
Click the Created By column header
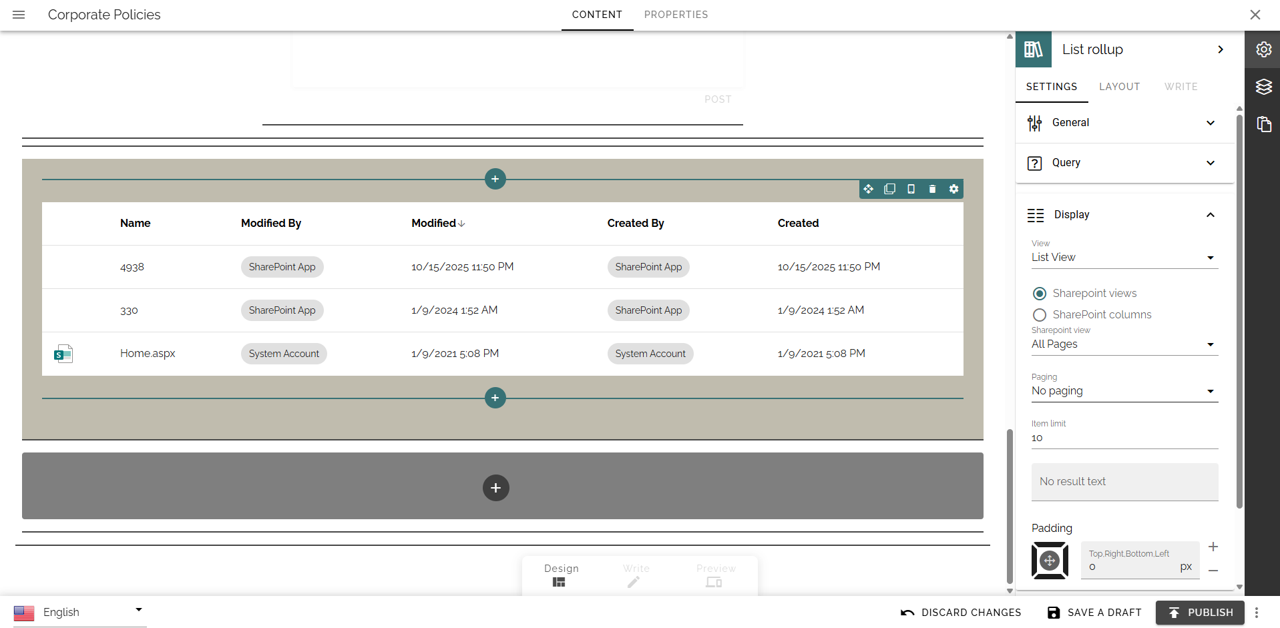[x=635, y=224]
